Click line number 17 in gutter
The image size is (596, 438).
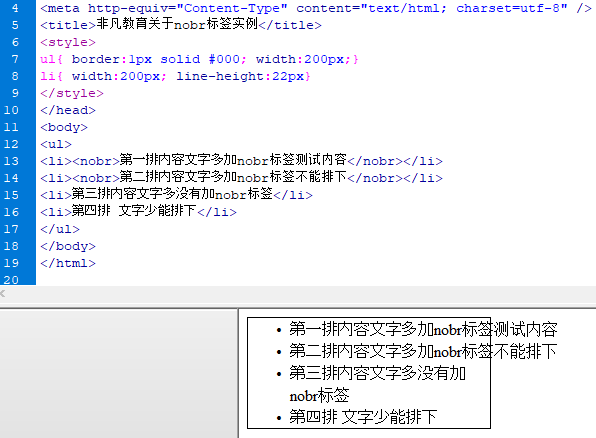11,229
